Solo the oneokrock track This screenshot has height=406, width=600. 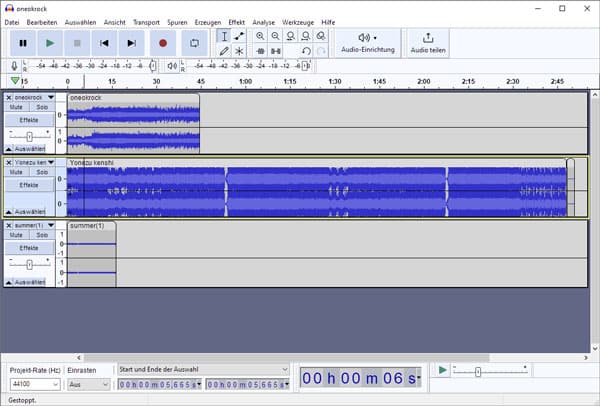[x=42, y=107]
